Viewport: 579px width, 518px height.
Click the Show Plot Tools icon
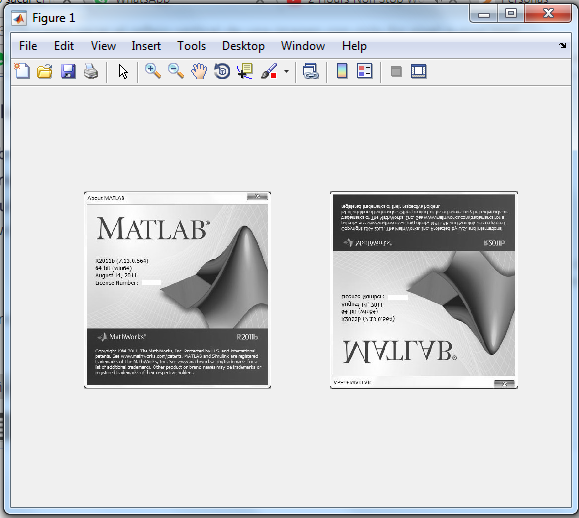(419, 71)
